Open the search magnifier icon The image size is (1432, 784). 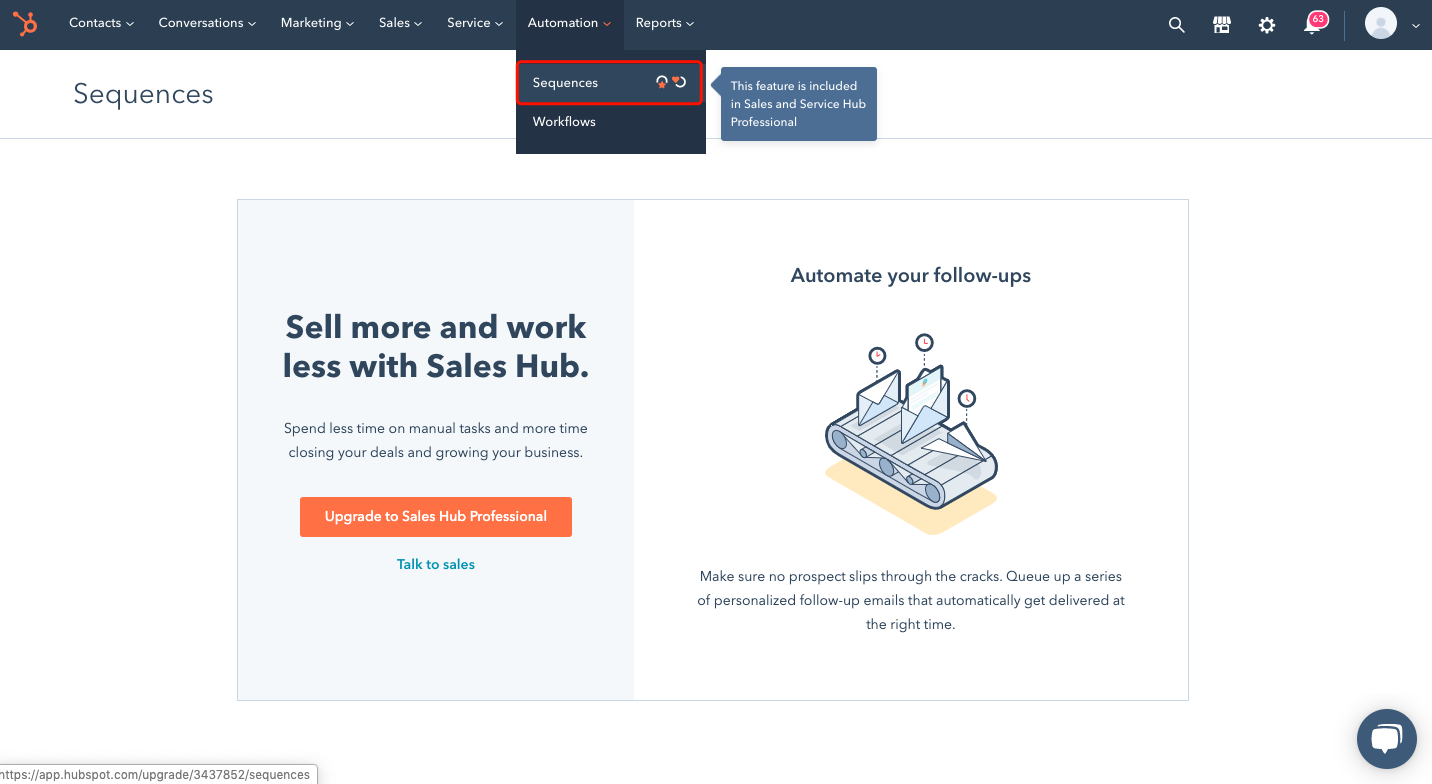pyautogui.click(x=1176, y=25)
